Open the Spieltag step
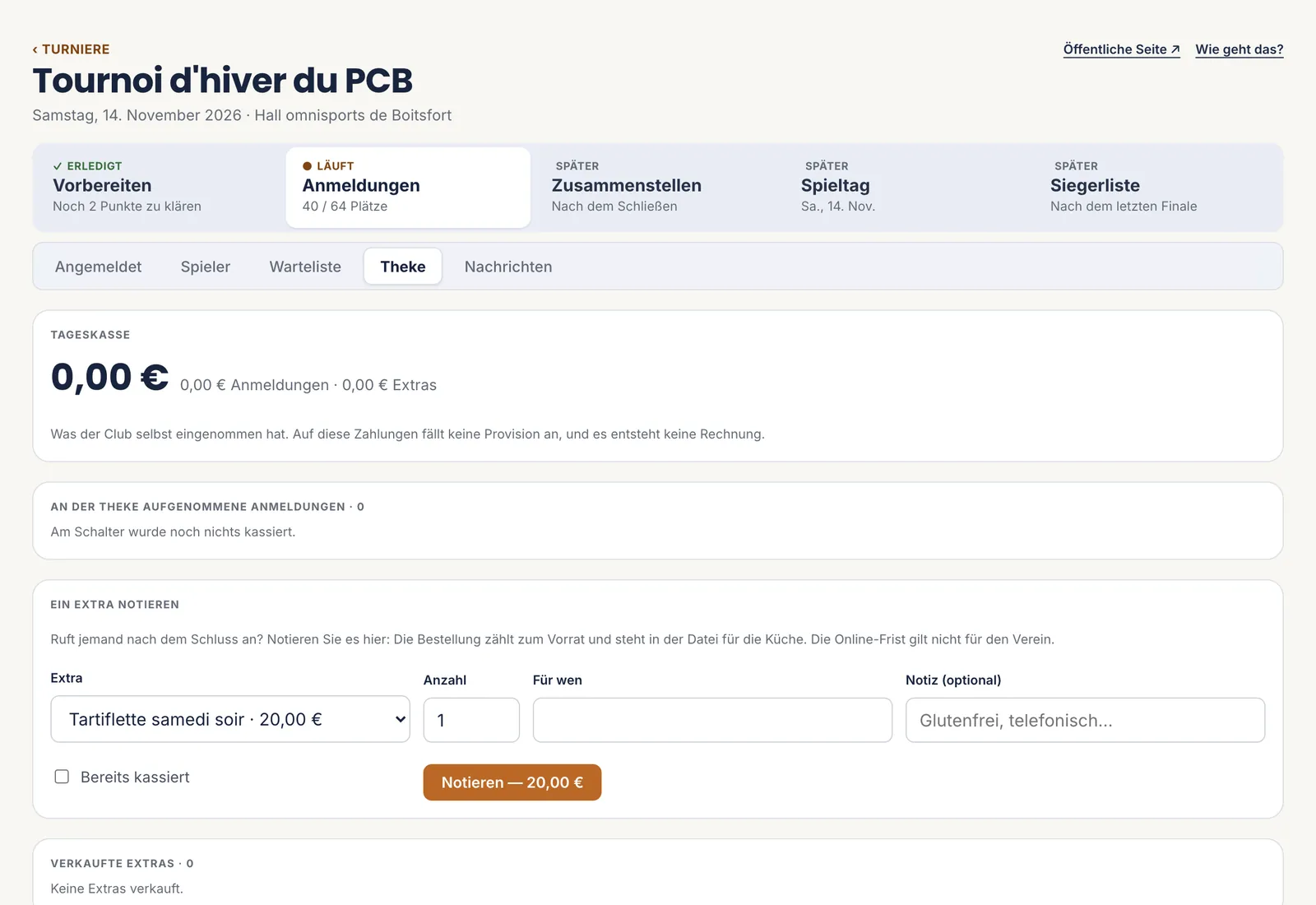 [907, 188]
